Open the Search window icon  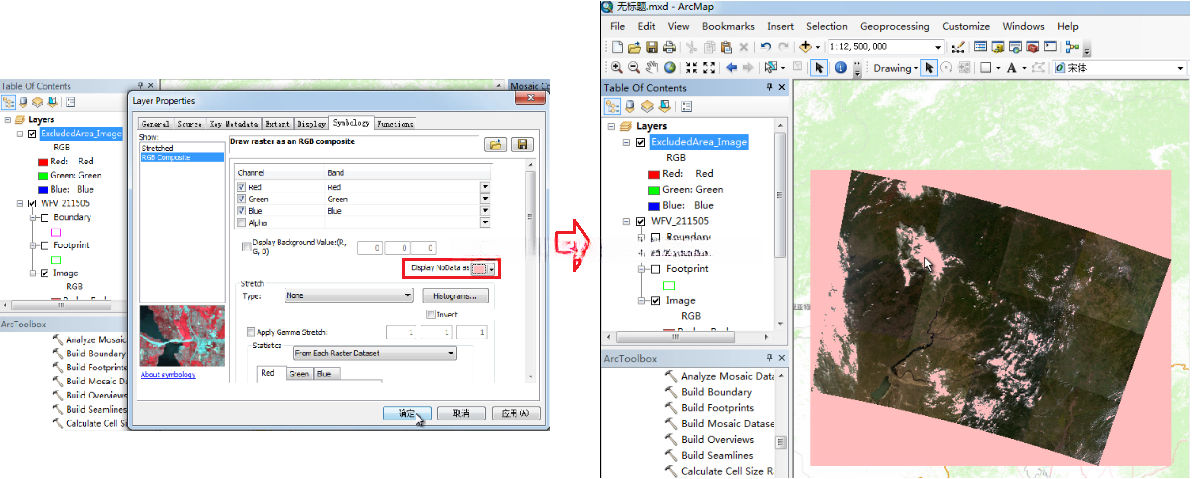[1015, 47]
